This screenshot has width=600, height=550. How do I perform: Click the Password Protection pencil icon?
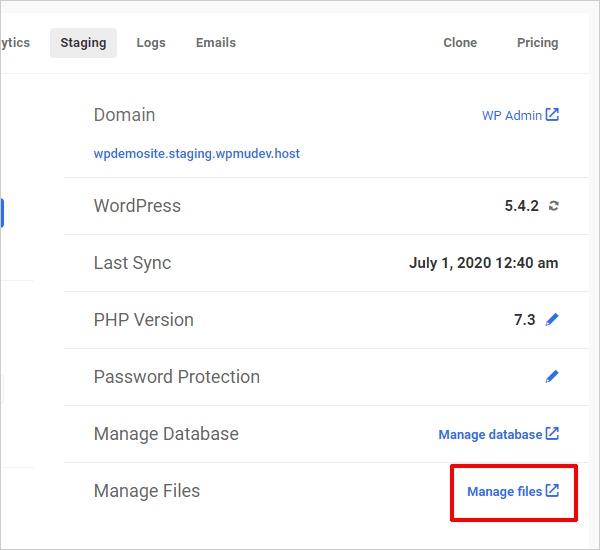pyautogui.click(x=552, y=377)
